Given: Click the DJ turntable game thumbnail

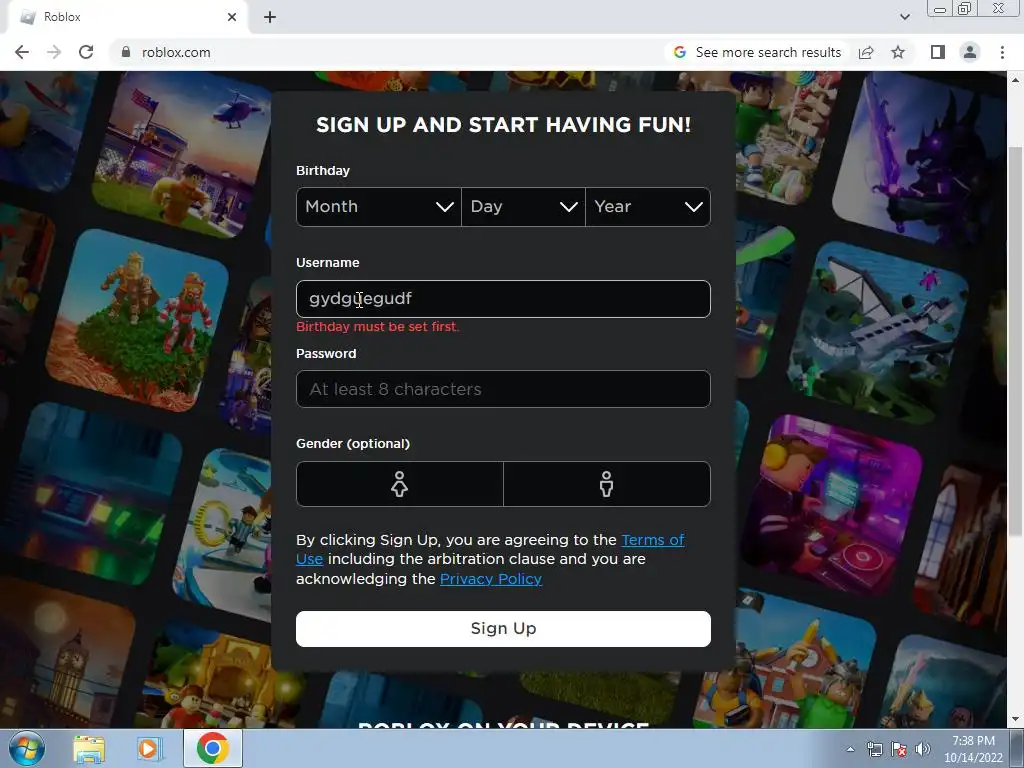Looking at the screenshot, I should [x=834, y=506].
